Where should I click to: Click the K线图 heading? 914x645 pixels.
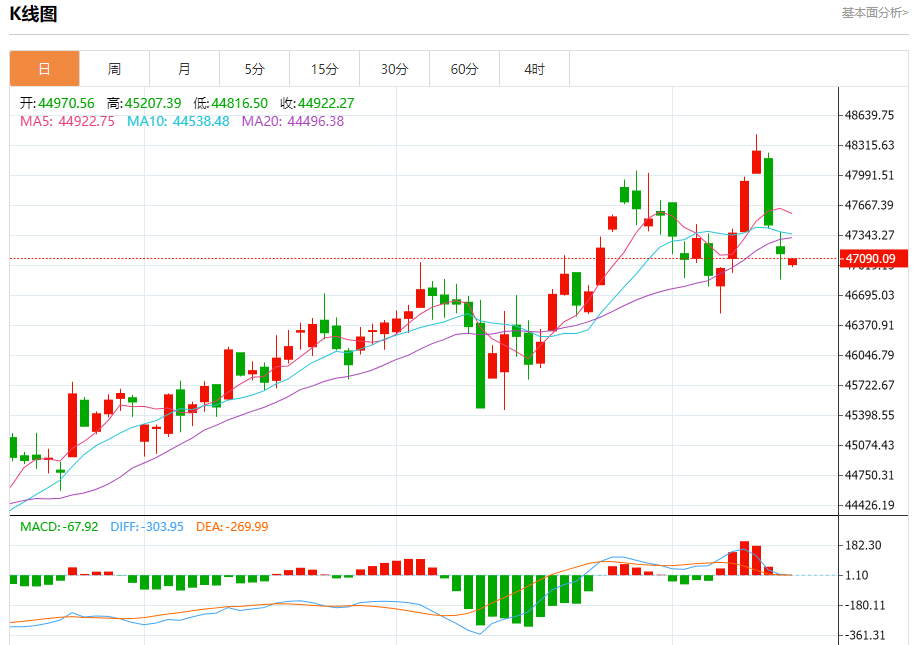click(x=33, y=14)
